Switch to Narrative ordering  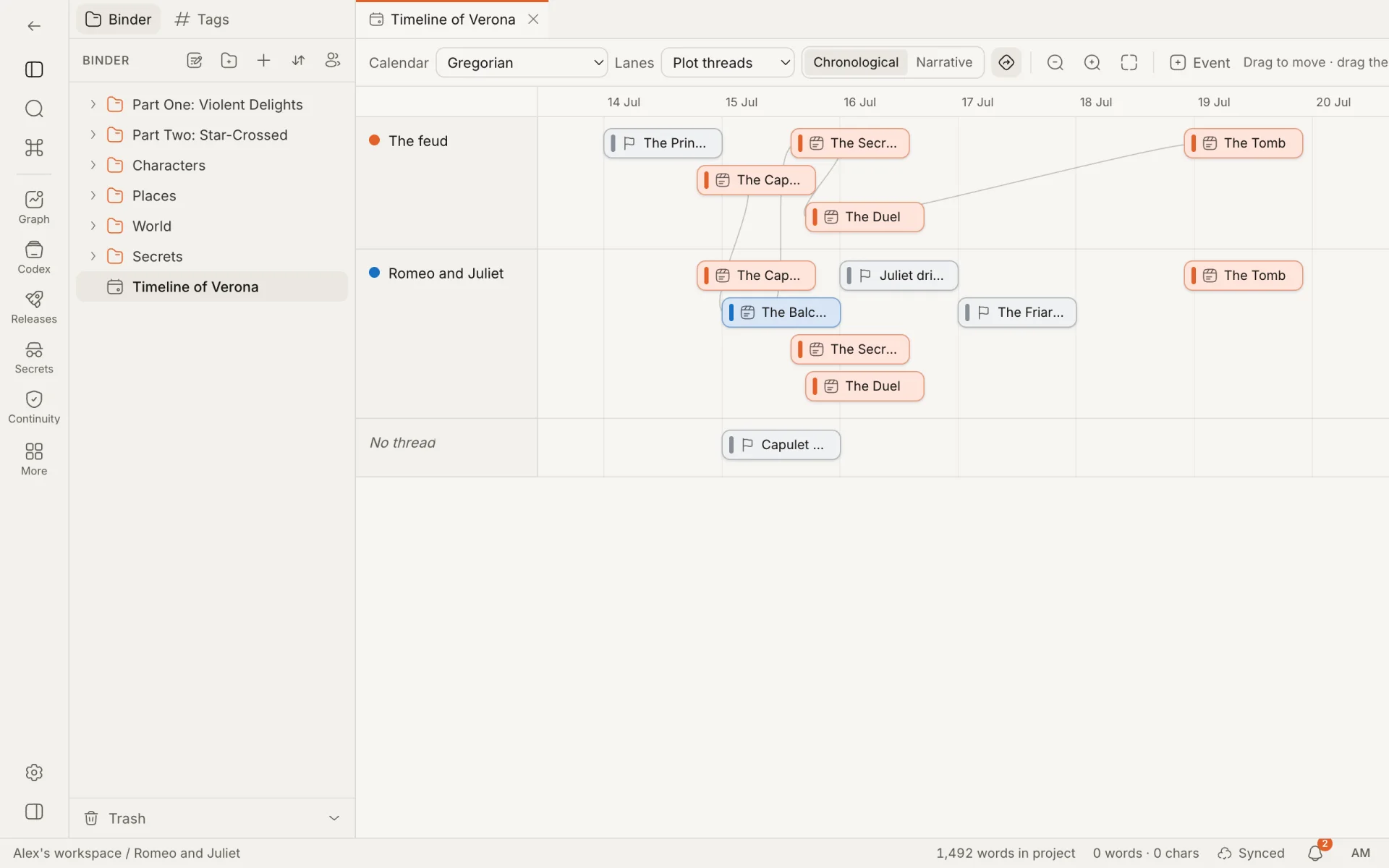point(944,63)
